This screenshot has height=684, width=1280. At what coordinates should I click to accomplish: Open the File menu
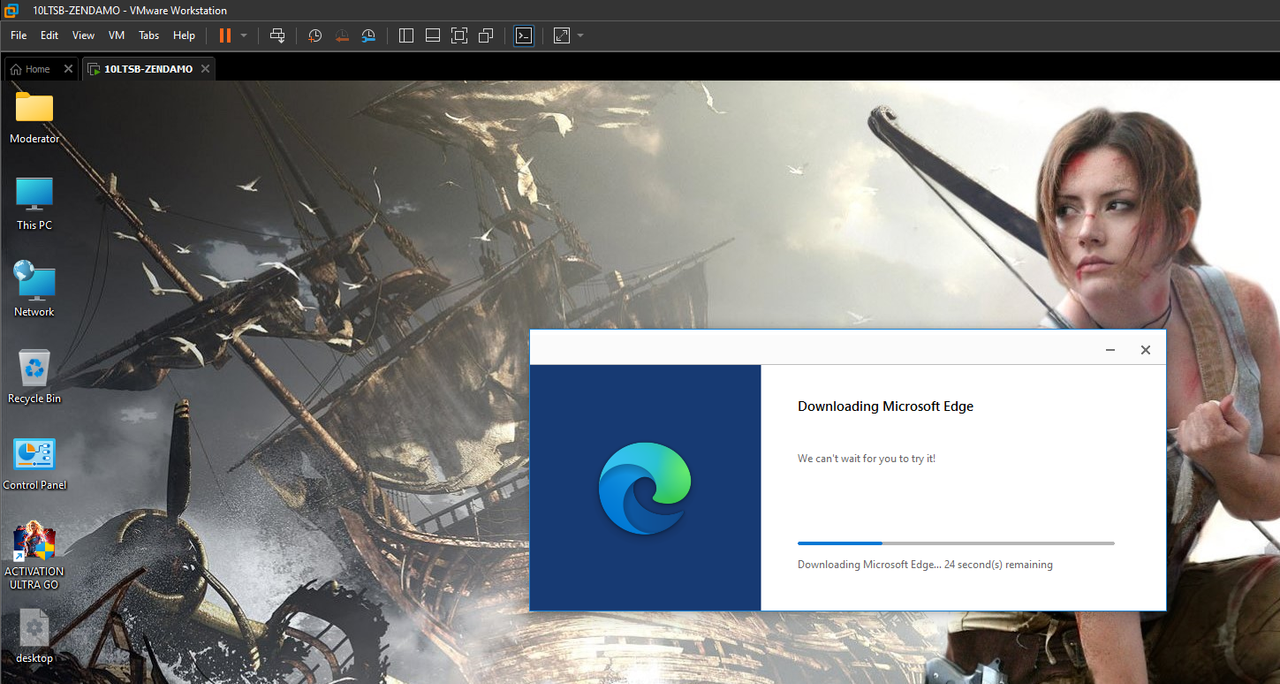18,35
